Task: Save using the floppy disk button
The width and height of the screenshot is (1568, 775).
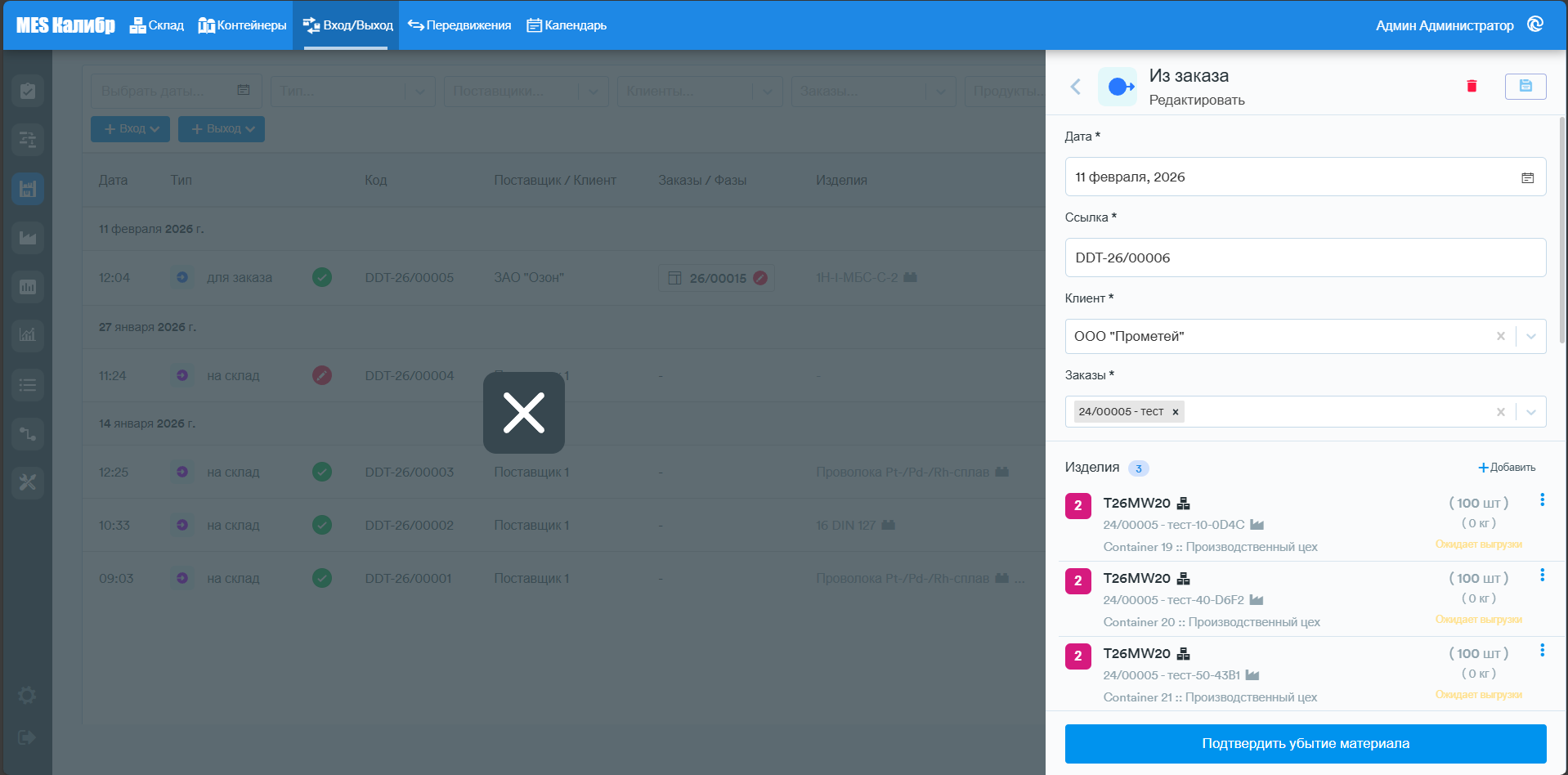Action: (x=1525, y=86)
